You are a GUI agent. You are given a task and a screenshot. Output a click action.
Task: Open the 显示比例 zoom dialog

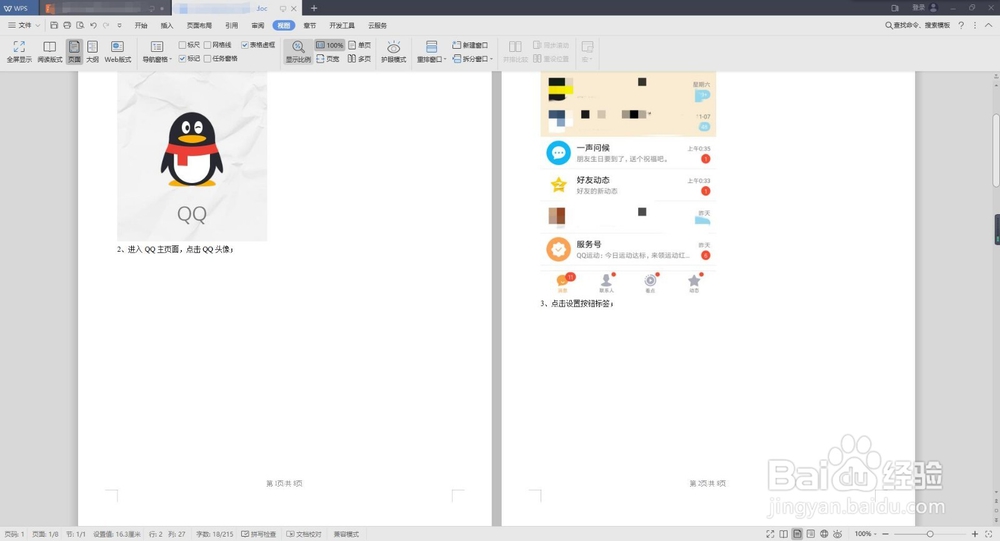click(298, 51)
